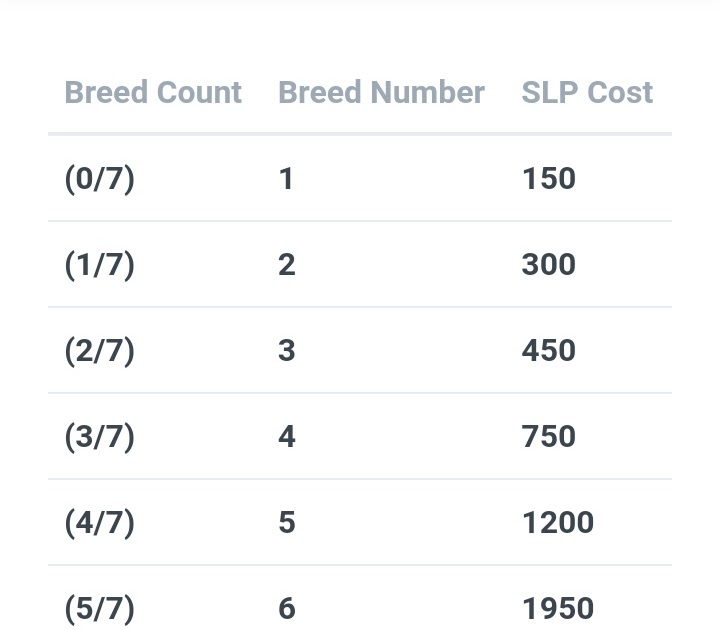Click the 150 SLP cost value
Screen dimensions: 720x630
pyautogui.click(x=549, y=179)
